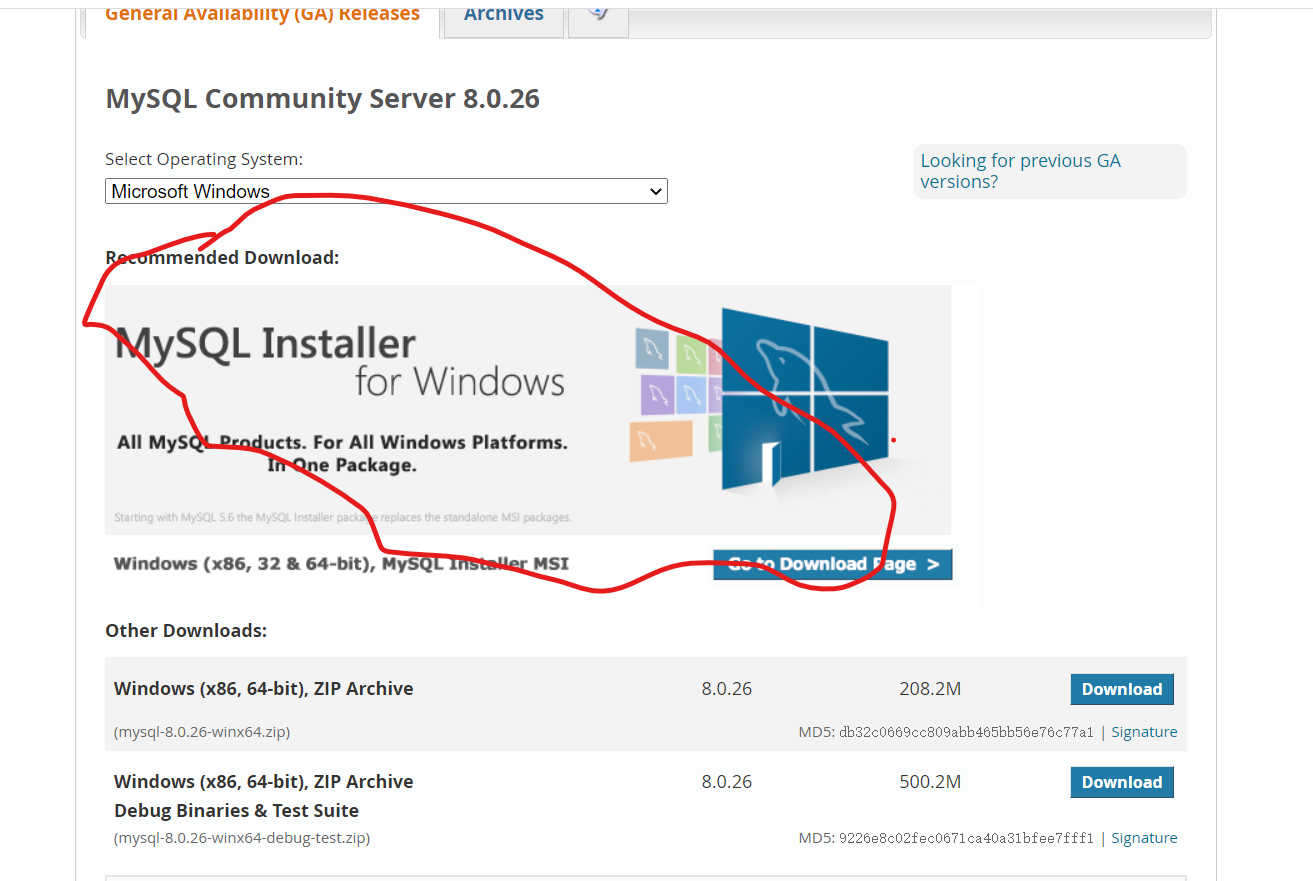Click the MD5 hash db32c0669cc809abb465bb56e76c77a1
1313x881 pixels.
click(966, 732)
